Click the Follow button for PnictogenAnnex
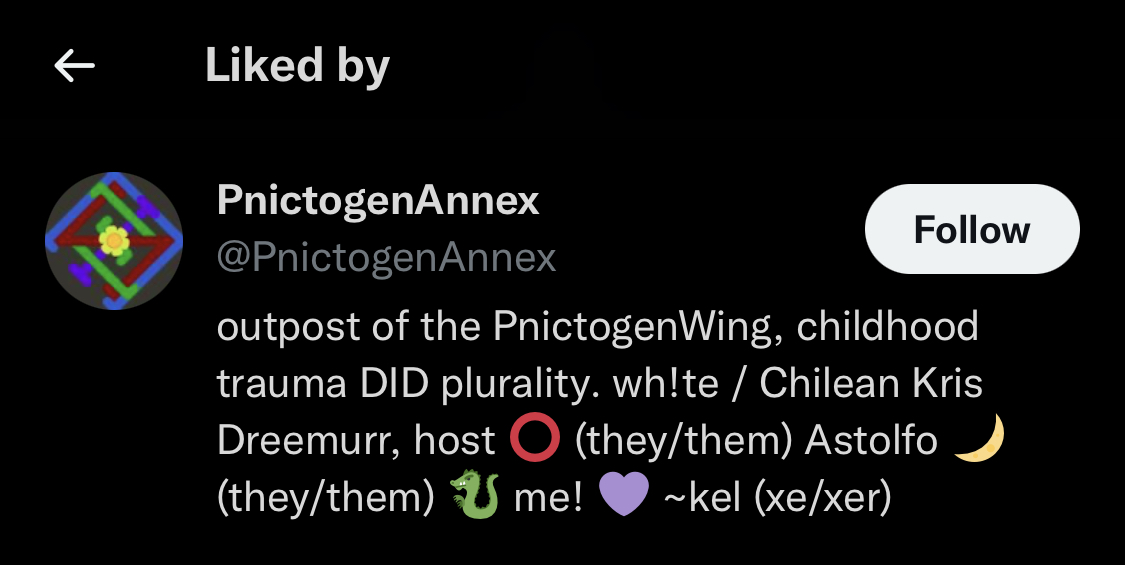This screenshot has width=1125, height=565. pyautogui.click(x=972, y=229)
